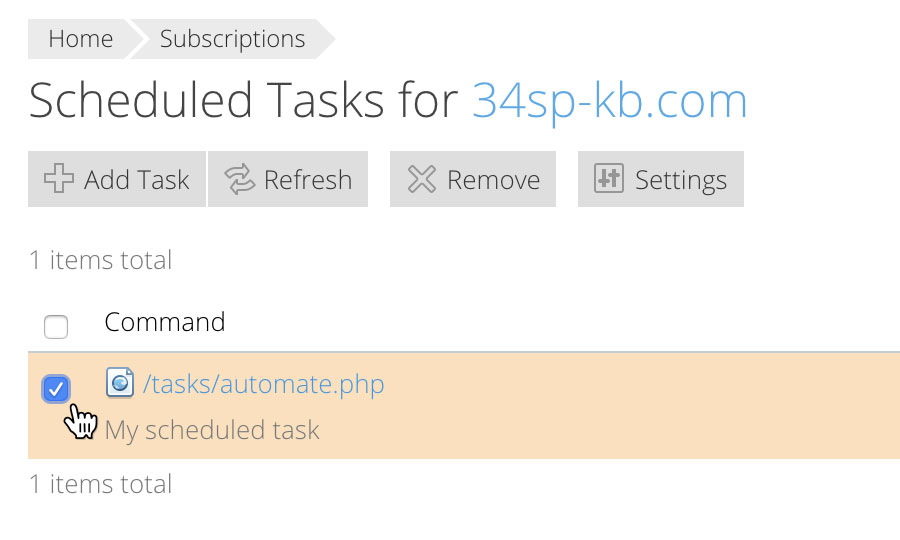Image resolution: width=900 pixels, height=540 pixels.
Task: Select the 'My scheduled task' description text
Action: coord(212,430)
